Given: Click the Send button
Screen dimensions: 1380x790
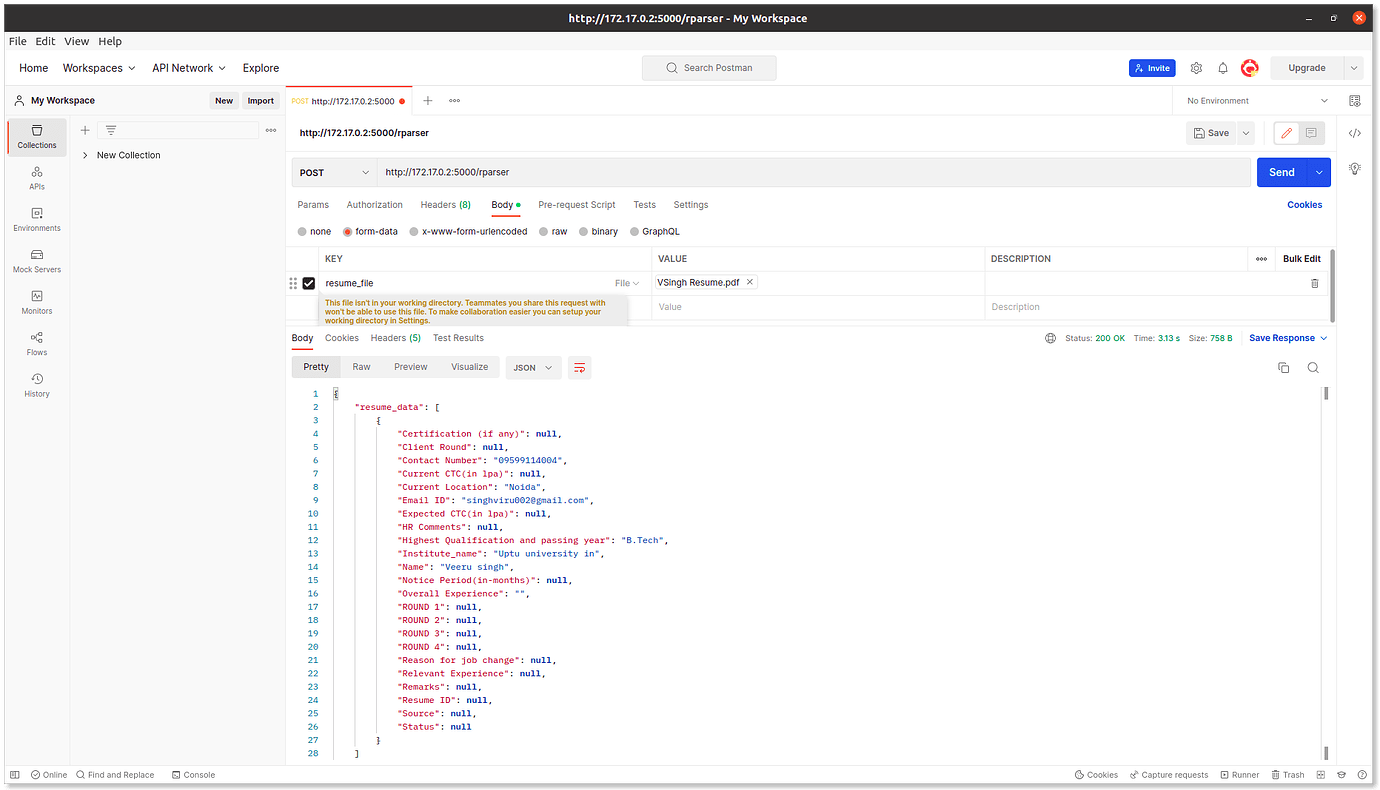Looking at the screenshot, I should click(1281, 172).
